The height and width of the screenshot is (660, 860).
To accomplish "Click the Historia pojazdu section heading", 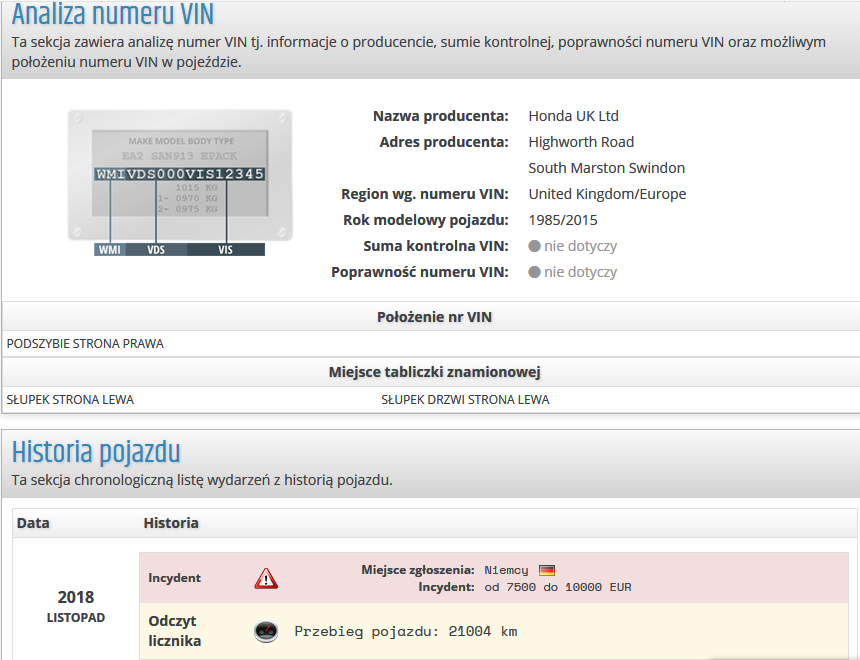I will pos(96,452).
